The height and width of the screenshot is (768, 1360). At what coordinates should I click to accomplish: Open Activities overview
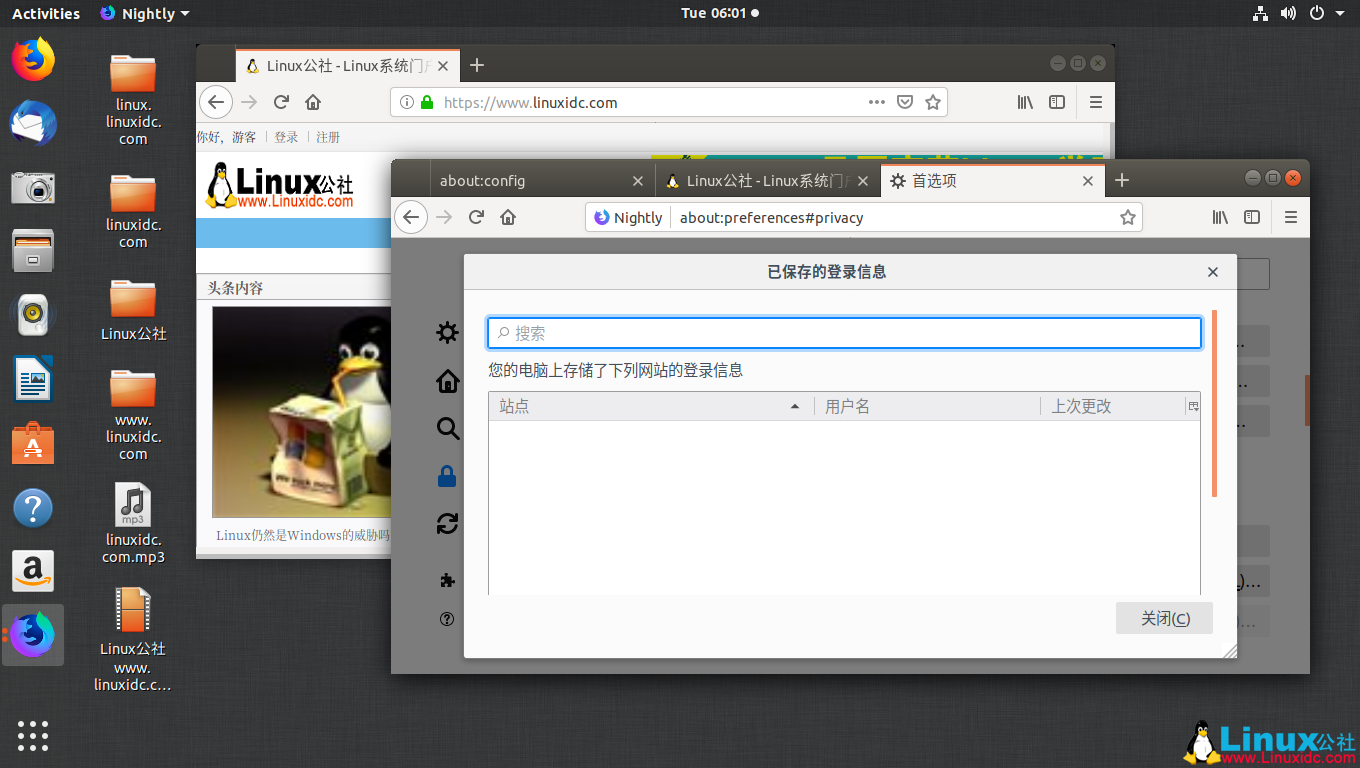(x=46, y=13)
